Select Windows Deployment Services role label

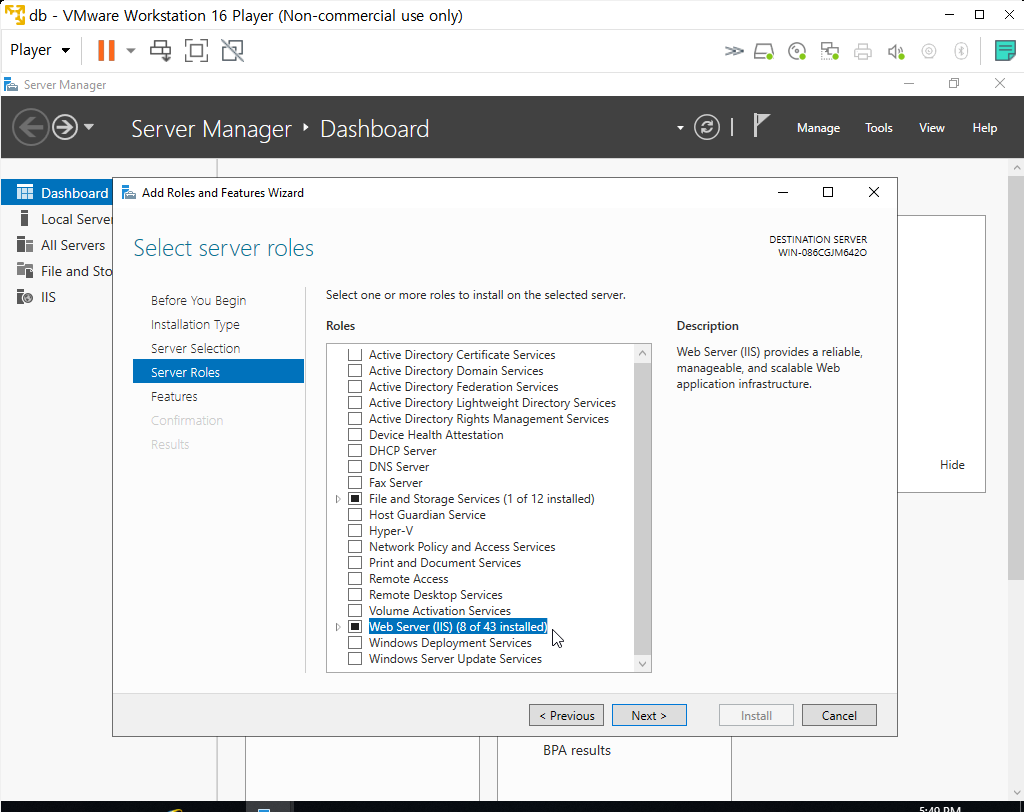450,643
